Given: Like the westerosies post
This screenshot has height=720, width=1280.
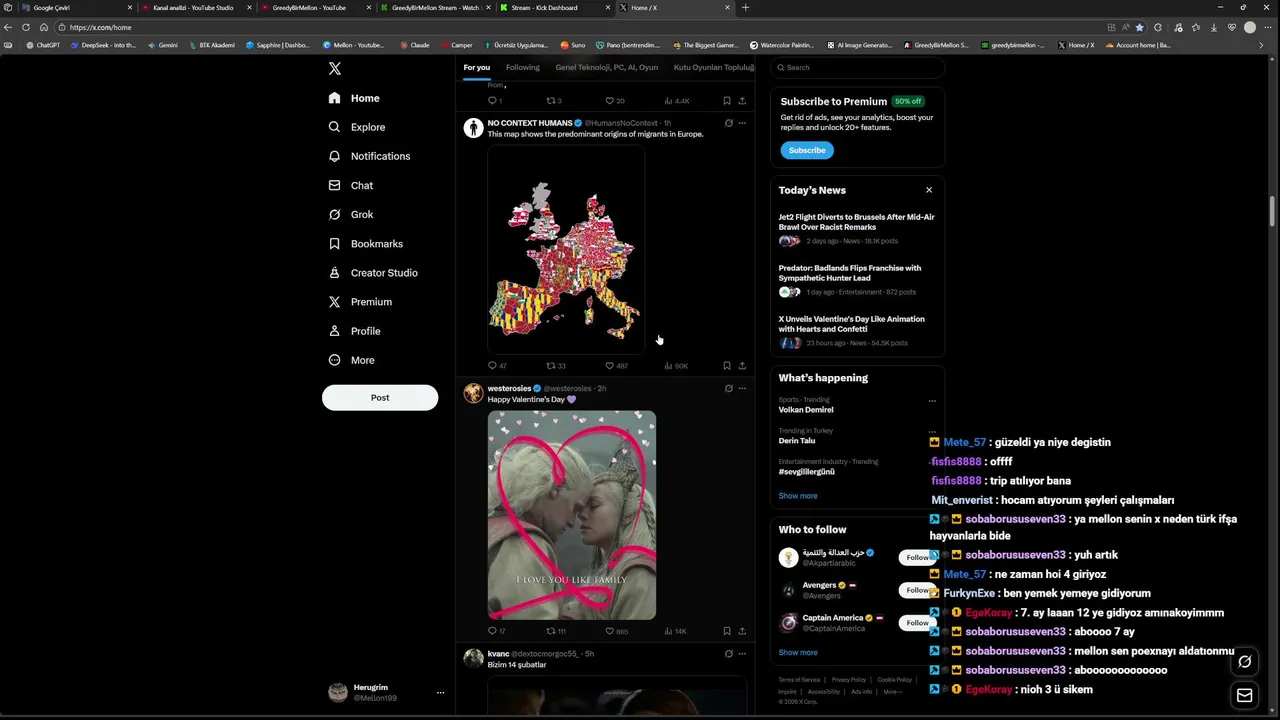Looking at the screenshot, I should [616, 631].
